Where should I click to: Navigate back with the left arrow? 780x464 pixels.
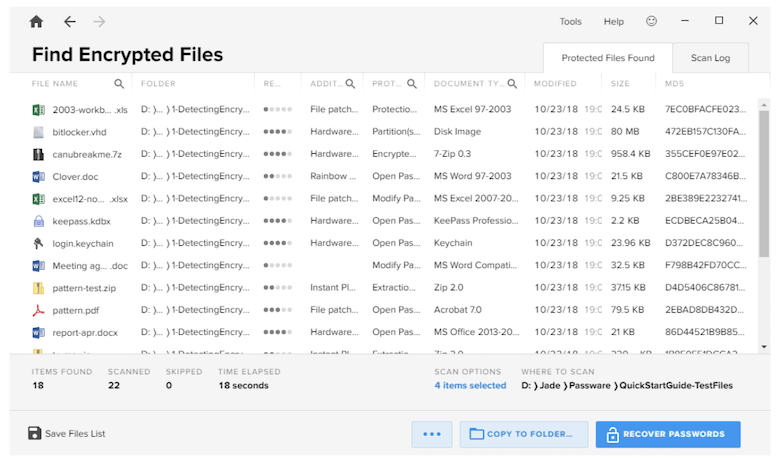(70, 21)
